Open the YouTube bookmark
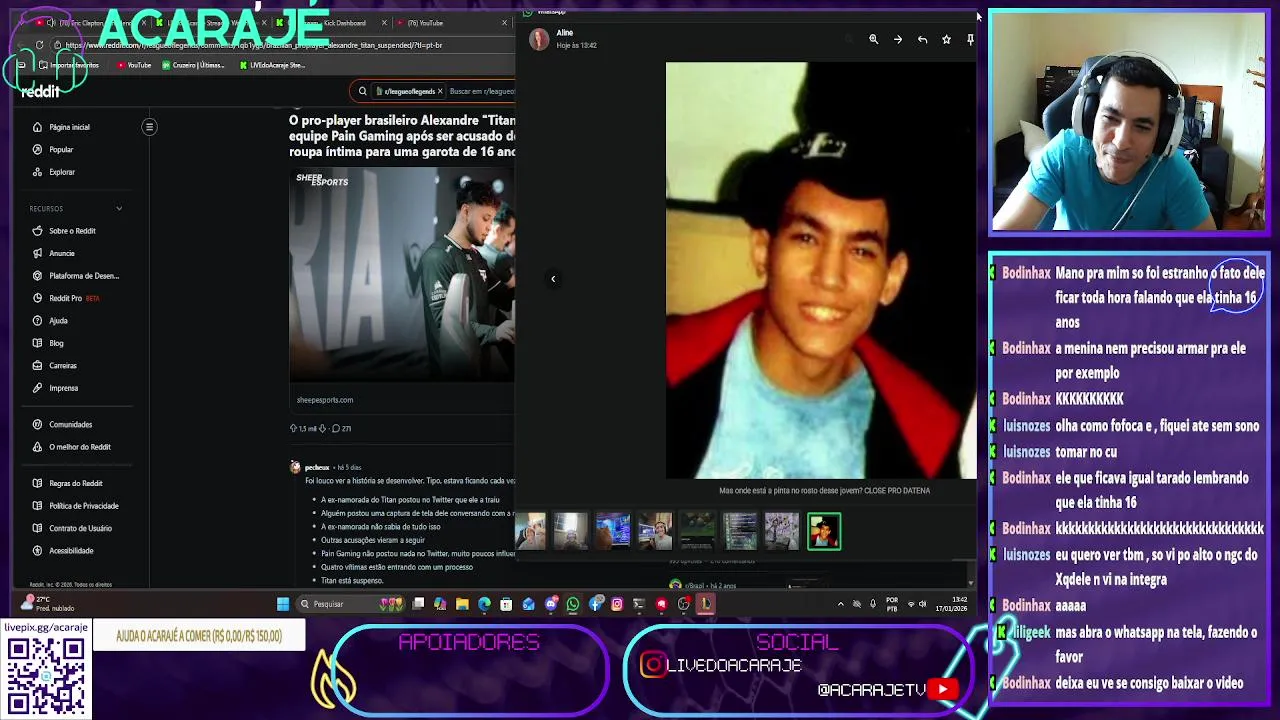This screenshot has height=720, width=1280. pyautogui.click(x=134, y=65)
